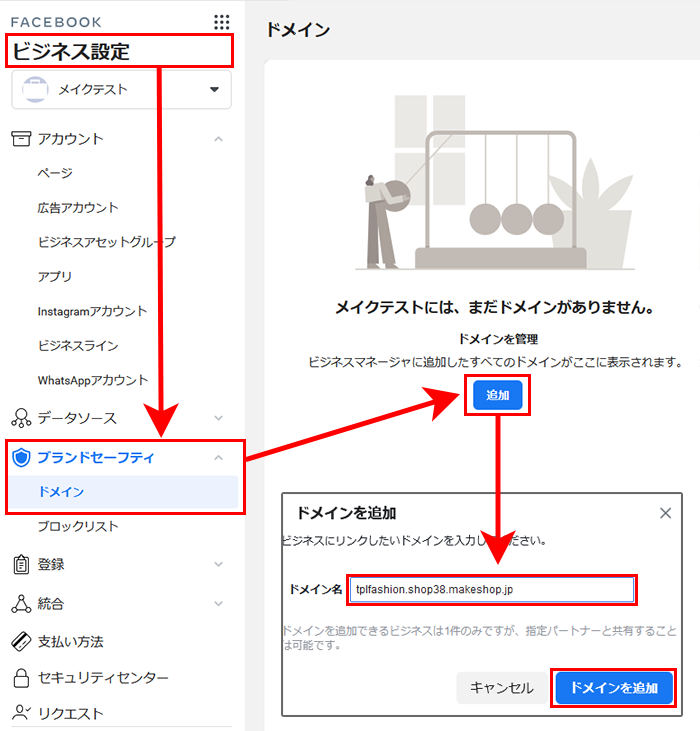Open ブロックリスト in sidebar
Screen dimensions: 700x731
click(x=78, y=526)
